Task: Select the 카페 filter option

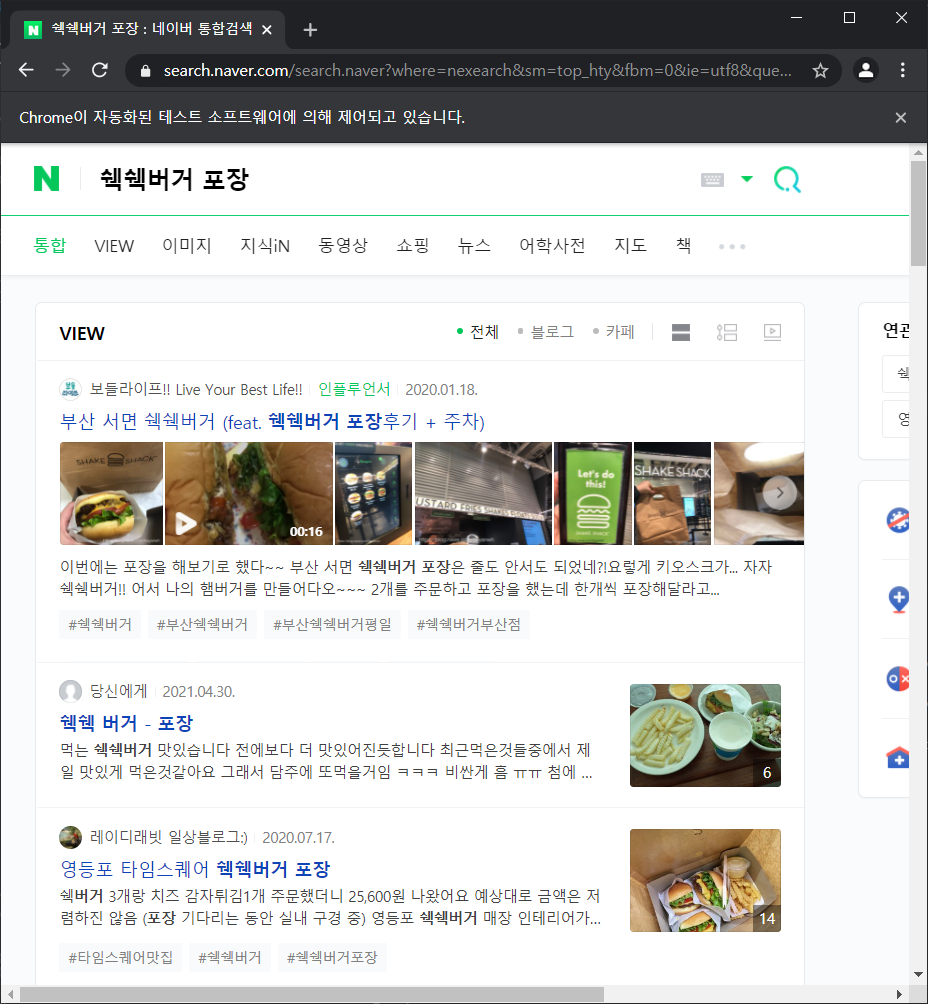Action: [x=614, y=332]
